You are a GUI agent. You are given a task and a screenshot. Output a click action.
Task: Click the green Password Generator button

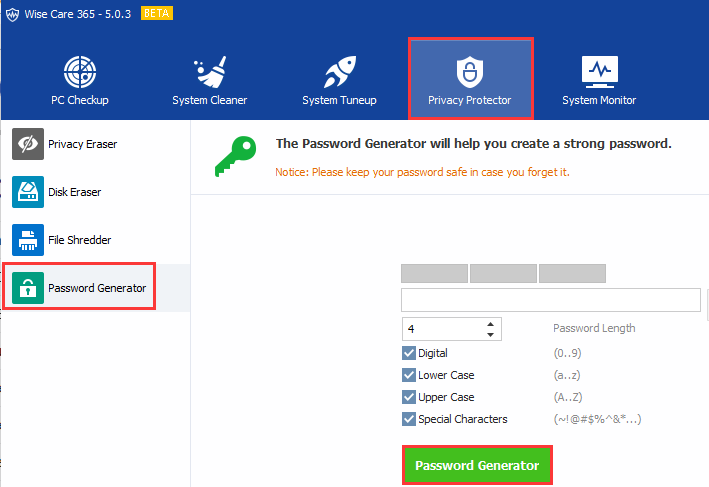477,465
